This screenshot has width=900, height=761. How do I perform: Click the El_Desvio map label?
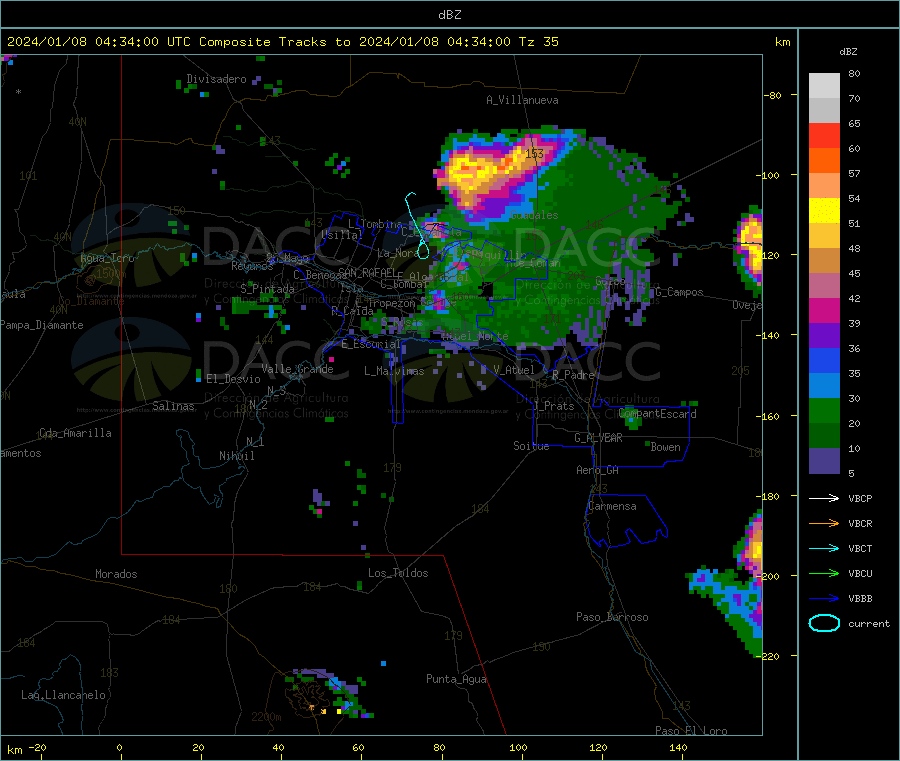[x=233, y=379]
